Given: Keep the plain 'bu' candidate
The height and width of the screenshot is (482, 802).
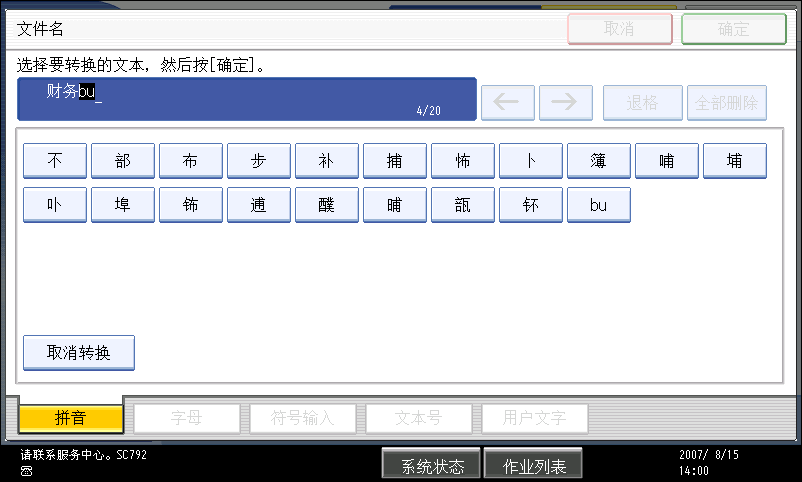Looking at the screenshot, I should point(599,205).
